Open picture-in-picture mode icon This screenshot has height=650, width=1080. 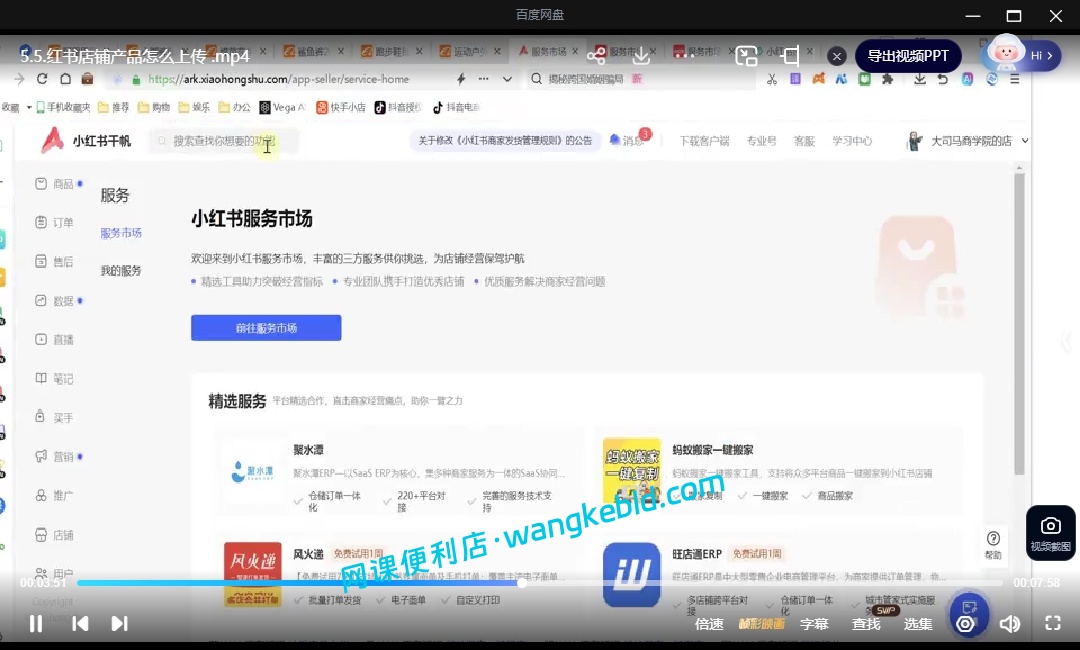coord(746,56)
